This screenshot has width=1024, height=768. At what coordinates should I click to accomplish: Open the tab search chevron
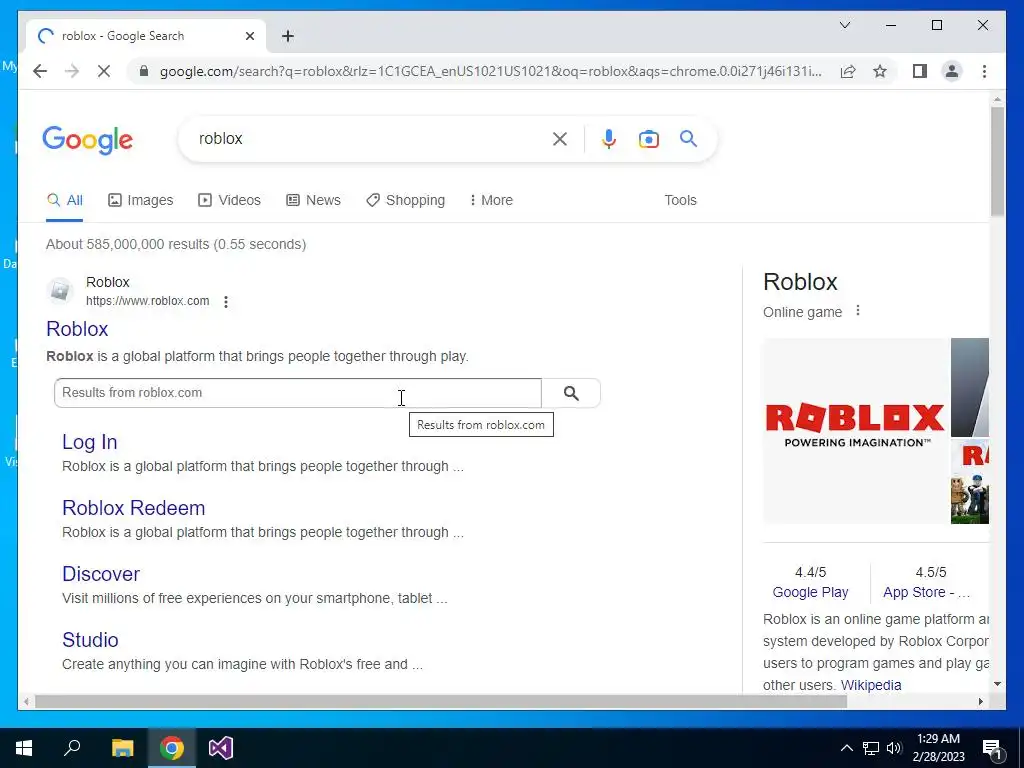(x=844, y=25)
